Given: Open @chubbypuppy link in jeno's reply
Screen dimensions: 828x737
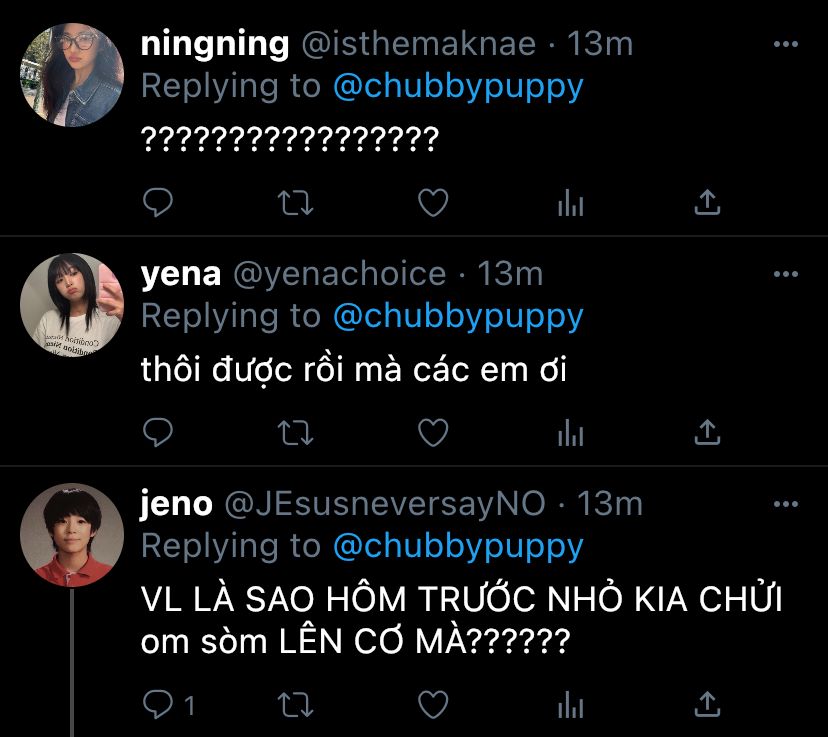Looking at the screenshot, I should pyautogui.click(x=457, y=546).
